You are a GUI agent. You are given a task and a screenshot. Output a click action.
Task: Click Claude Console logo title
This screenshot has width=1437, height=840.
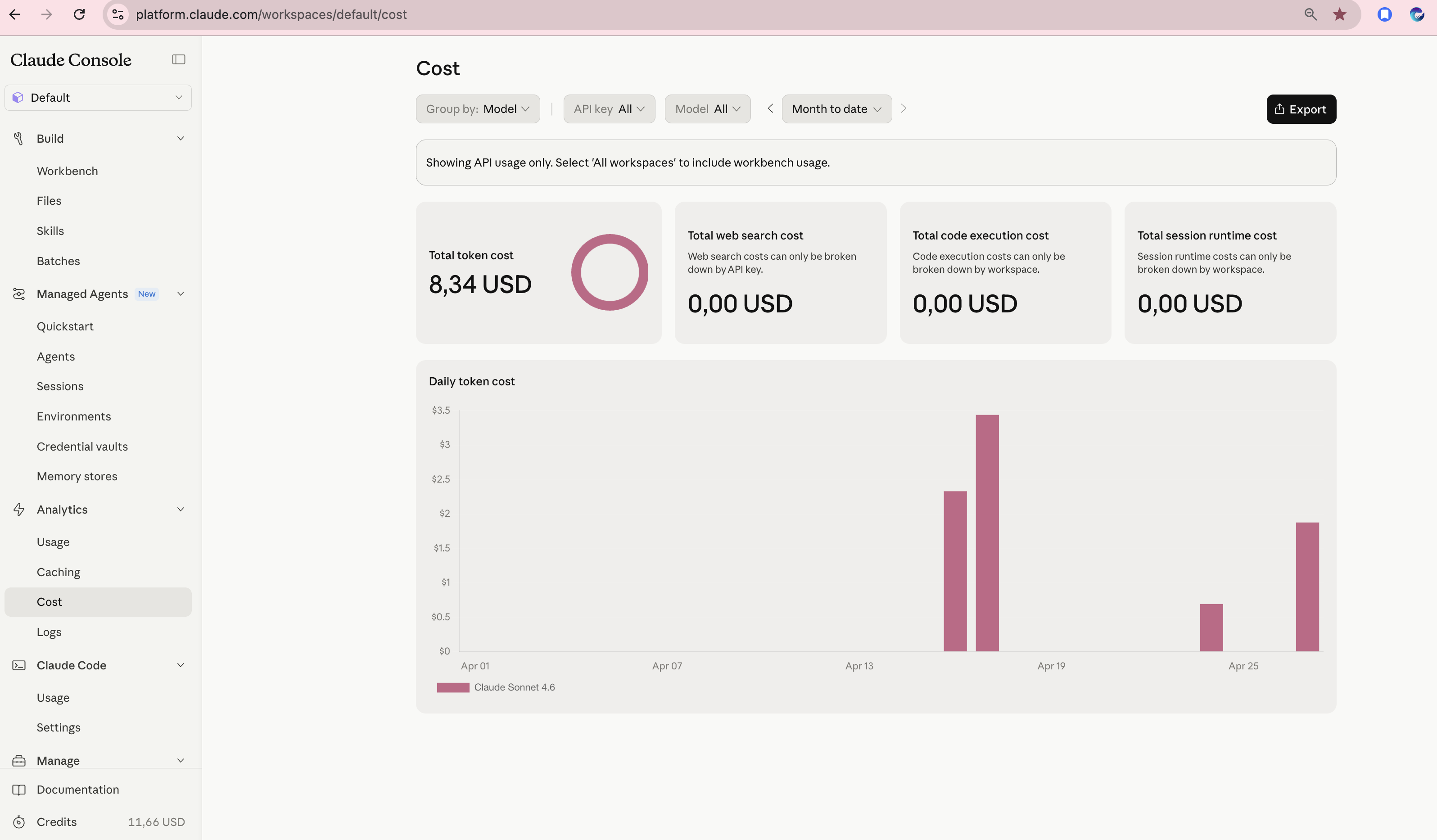[71, 59]
